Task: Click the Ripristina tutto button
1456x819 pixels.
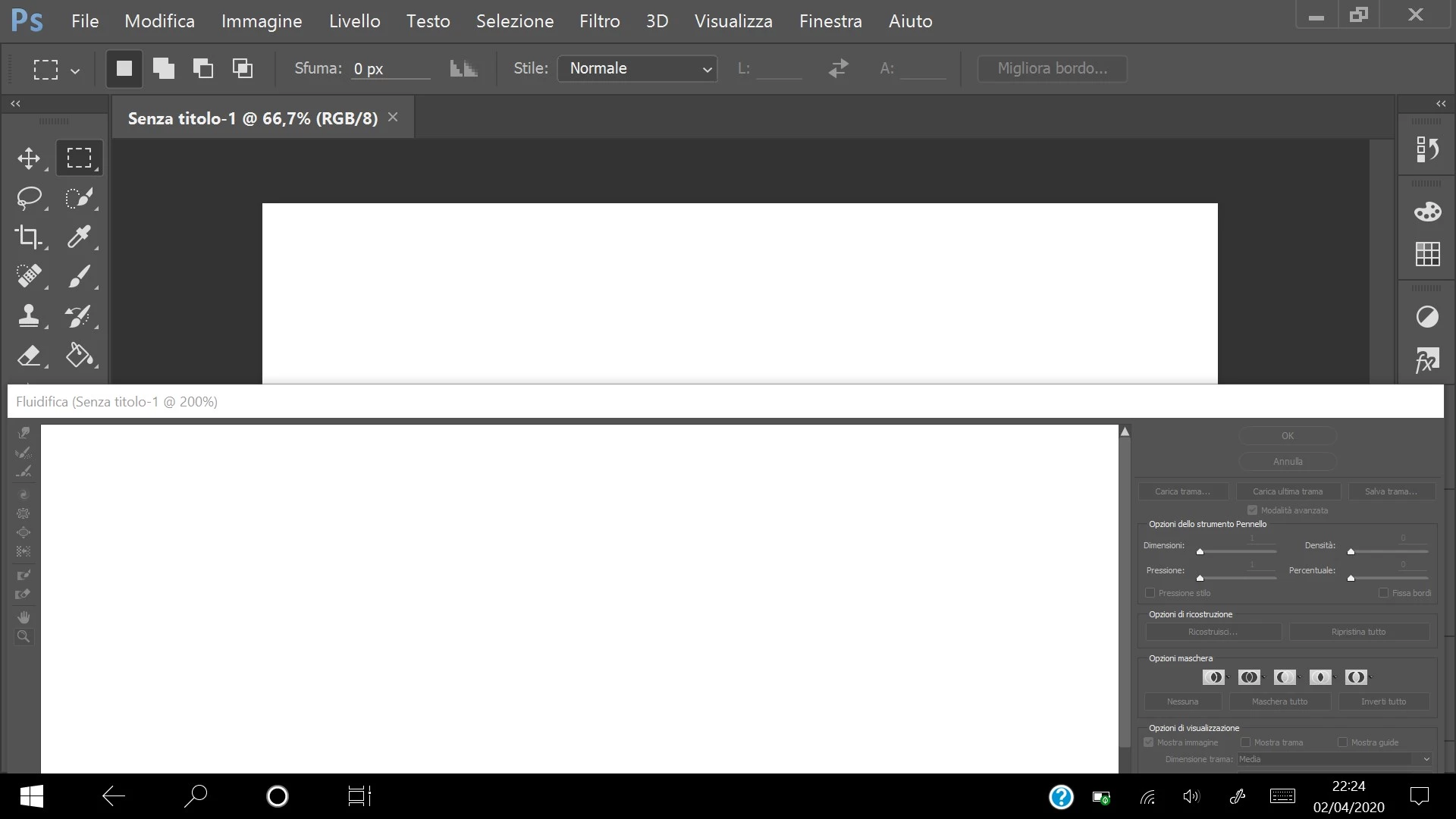Action: point(1358,632)
